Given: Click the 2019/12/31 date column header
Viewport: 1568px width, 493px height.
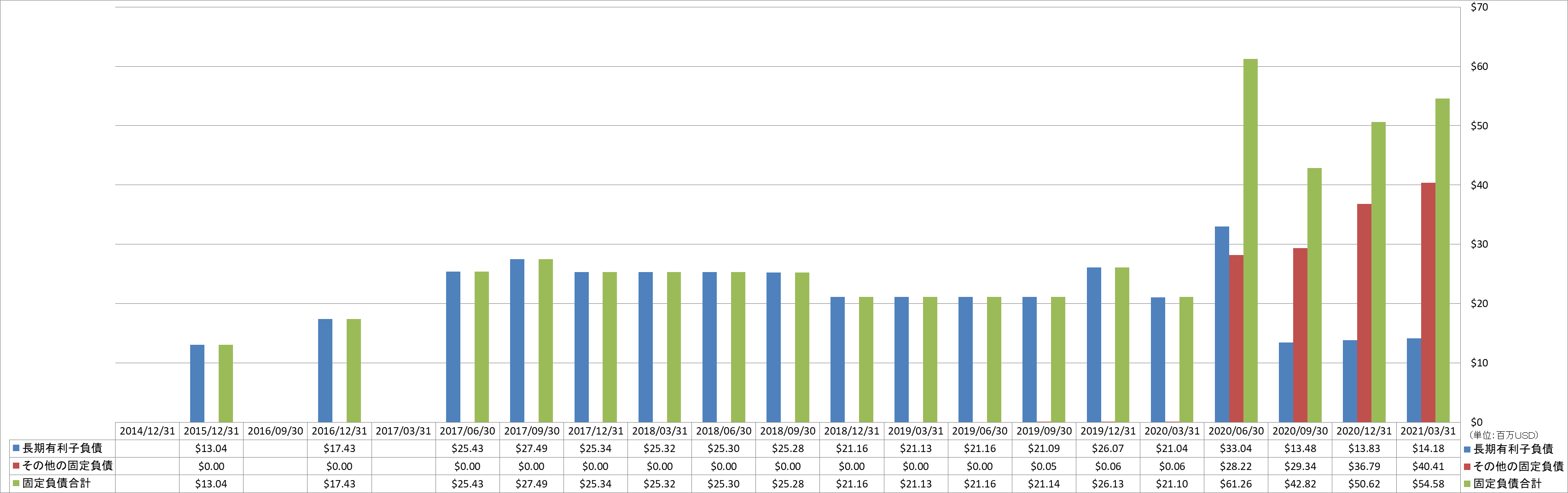Looking at the screenshot, I should pyautogui.click(x=1108, y=431).
